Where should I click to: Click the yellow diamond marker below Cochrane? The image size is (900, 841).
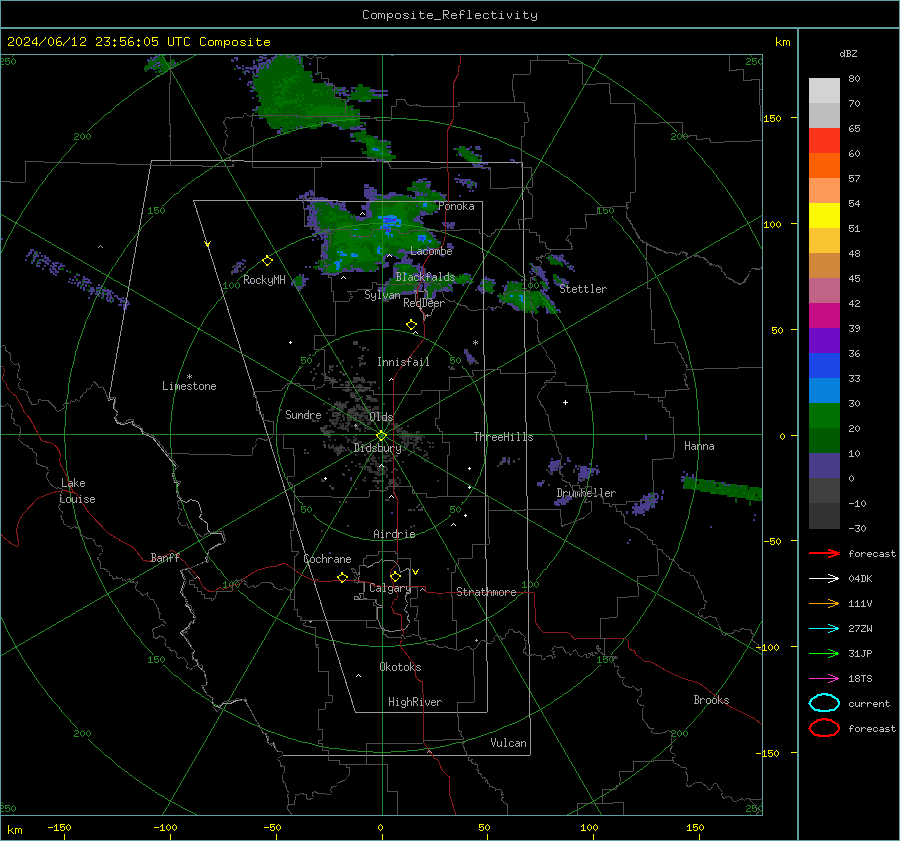342,577
